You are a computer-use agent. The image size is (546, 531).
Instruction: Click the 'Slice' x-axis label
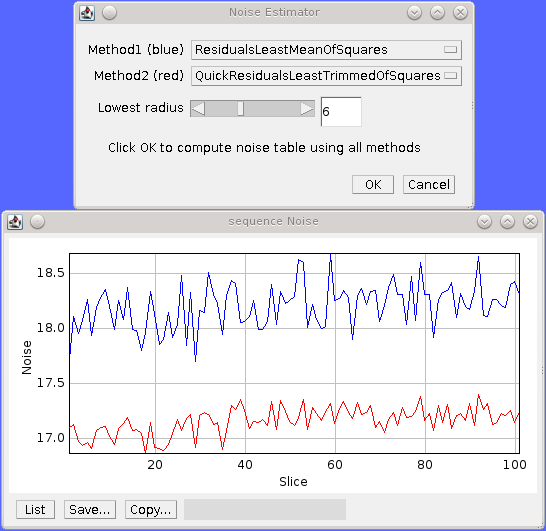tap(293, 482)
